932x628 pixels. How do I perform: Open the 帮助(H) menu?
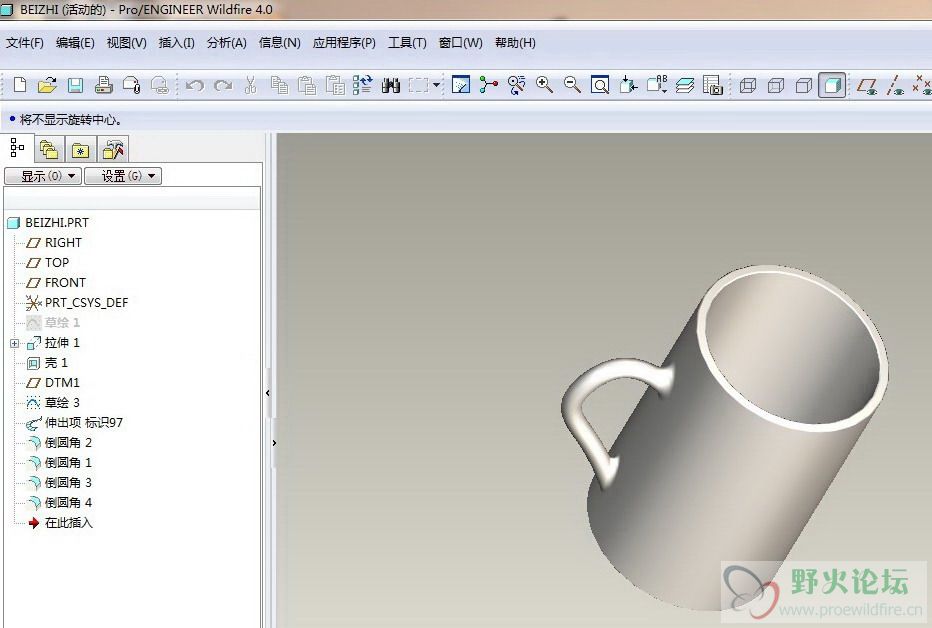pos(515,43)
